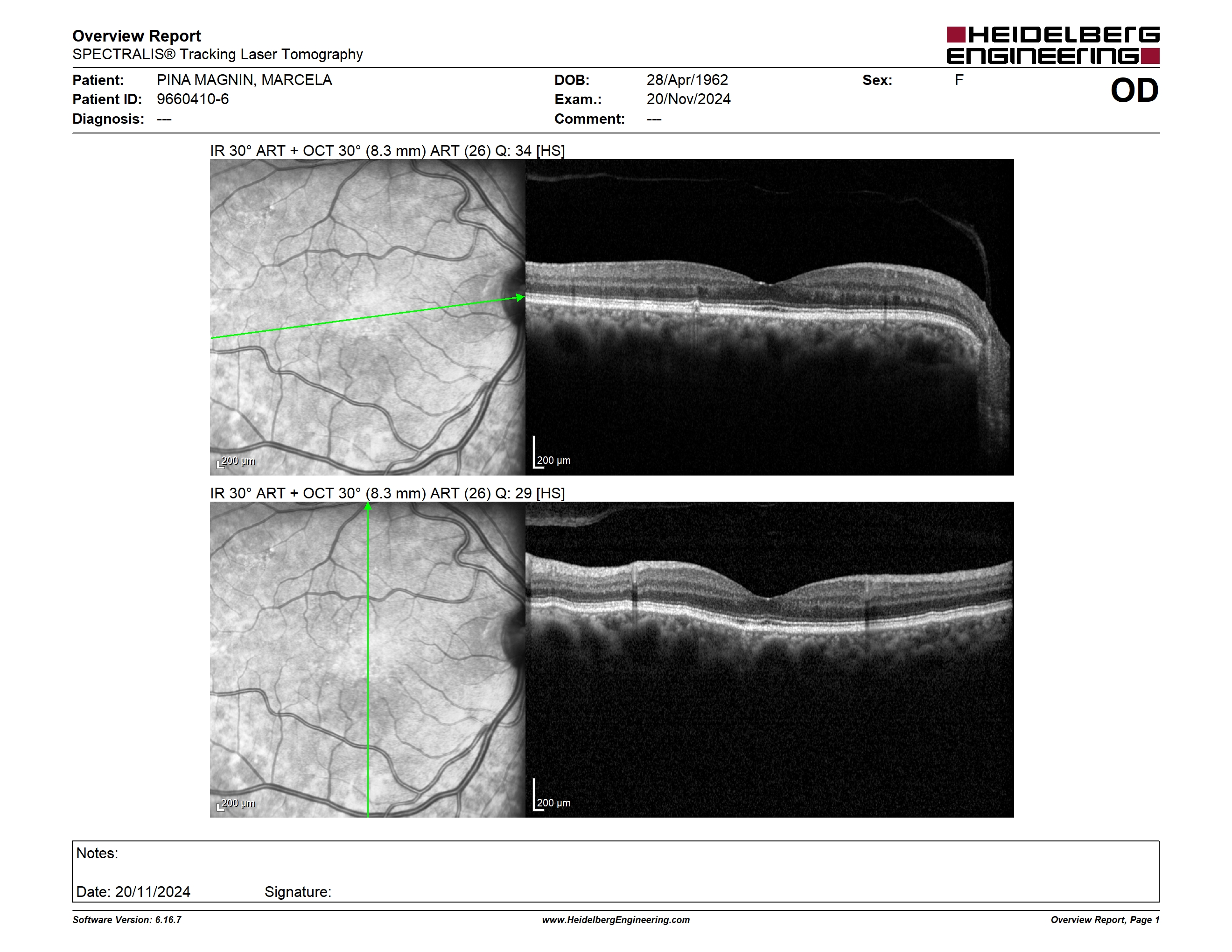Select Patient ID value '9660410-6'

point(193,99)
